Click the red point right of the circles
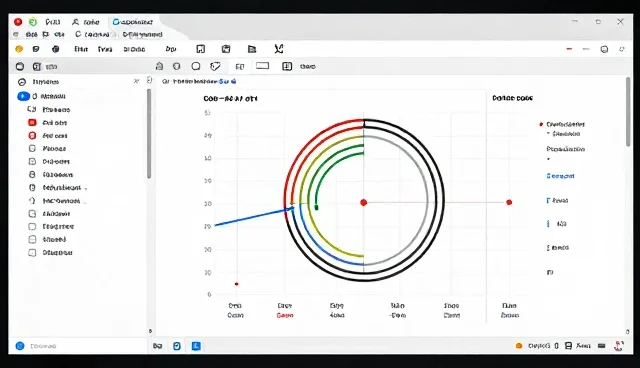 509,202
